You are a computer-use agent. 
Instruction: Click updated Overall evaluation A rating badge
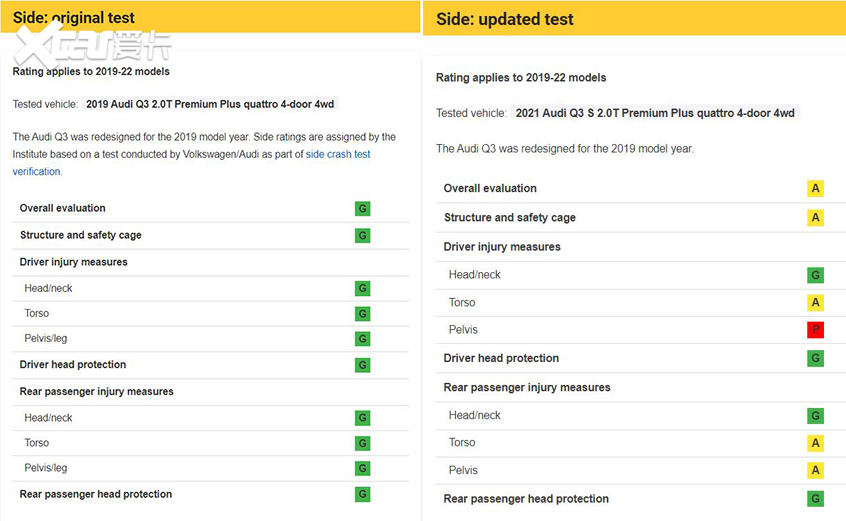pos(815,188)
